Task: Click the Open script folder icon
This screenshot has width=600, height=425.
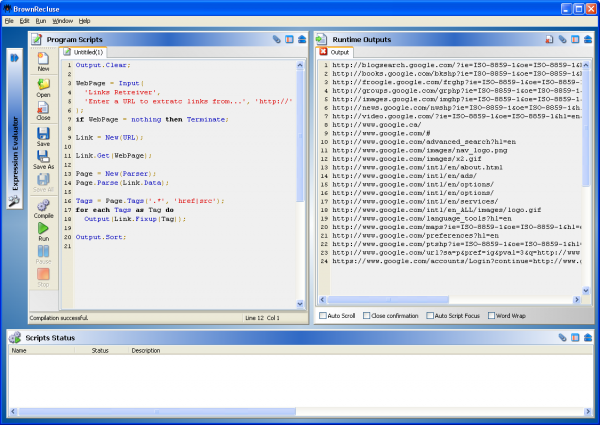Action: (x=43, y=86)
